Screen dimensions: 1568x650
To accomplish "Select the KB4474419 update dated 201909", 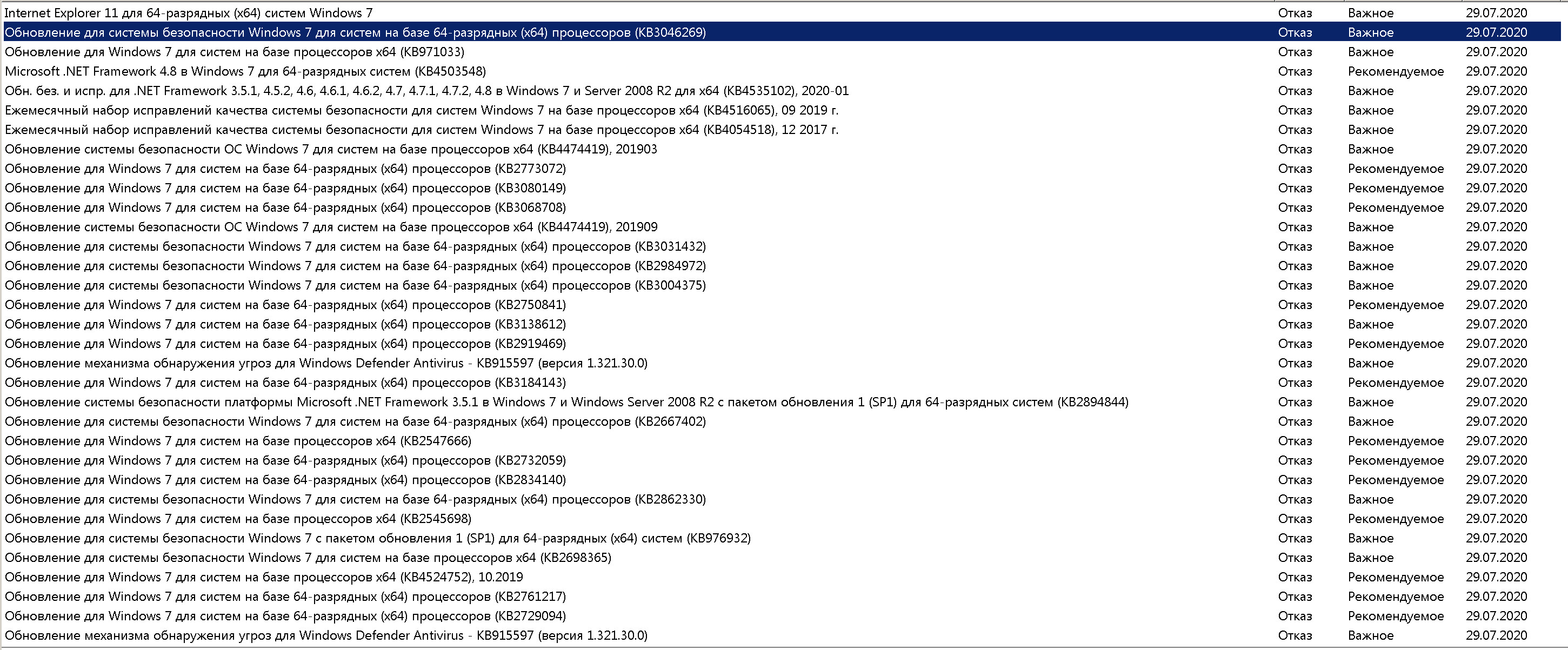I will pyautogui.click(x=331, y=227).
